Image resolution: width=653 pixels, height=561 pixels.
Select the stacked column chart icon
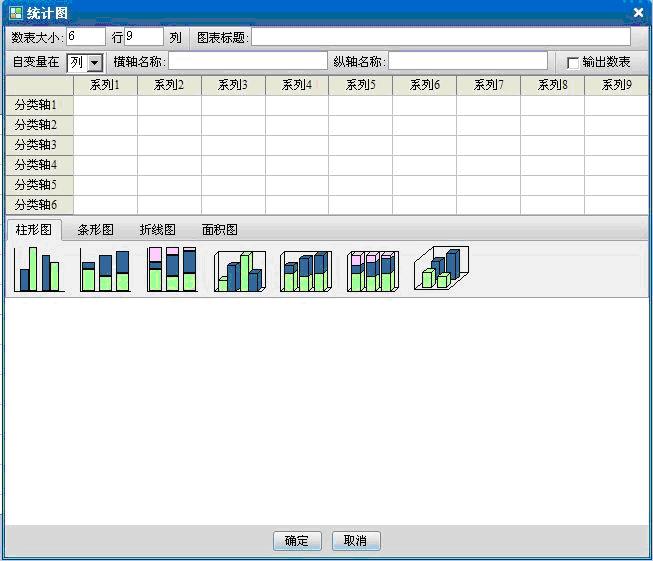pos(105,270)
